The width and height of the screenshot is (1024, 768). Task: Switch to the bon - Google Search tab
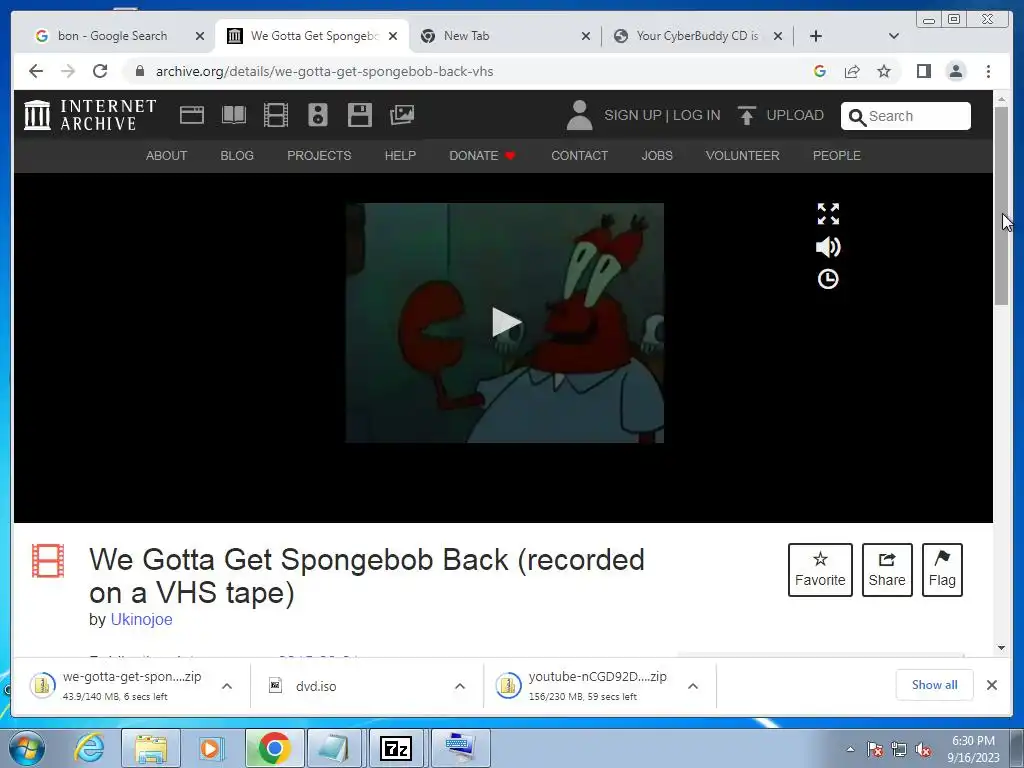(112, 36)
